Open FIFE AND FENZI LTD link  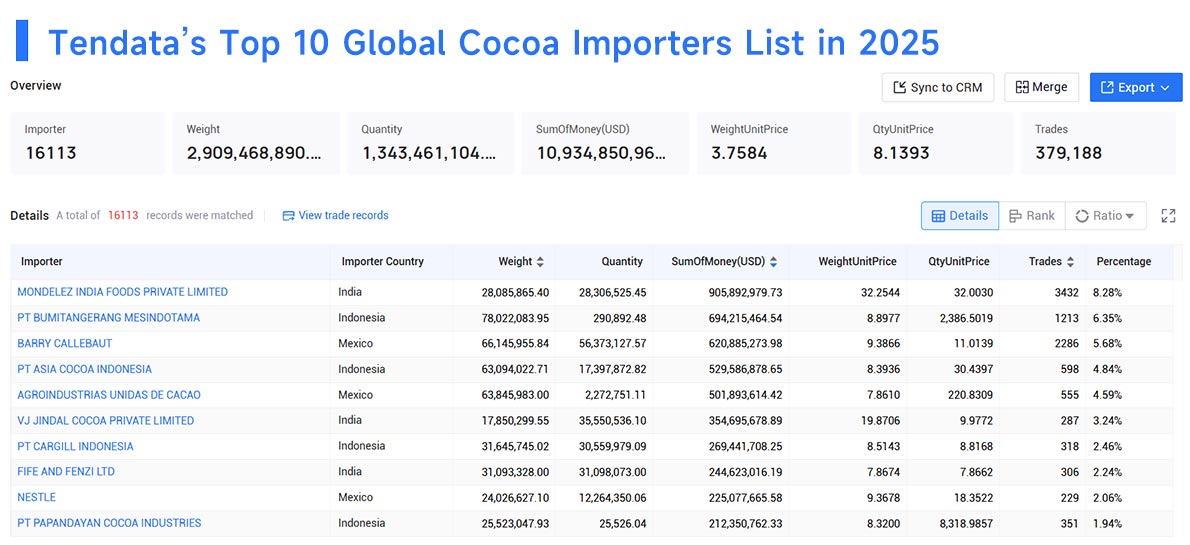point(66,472)
